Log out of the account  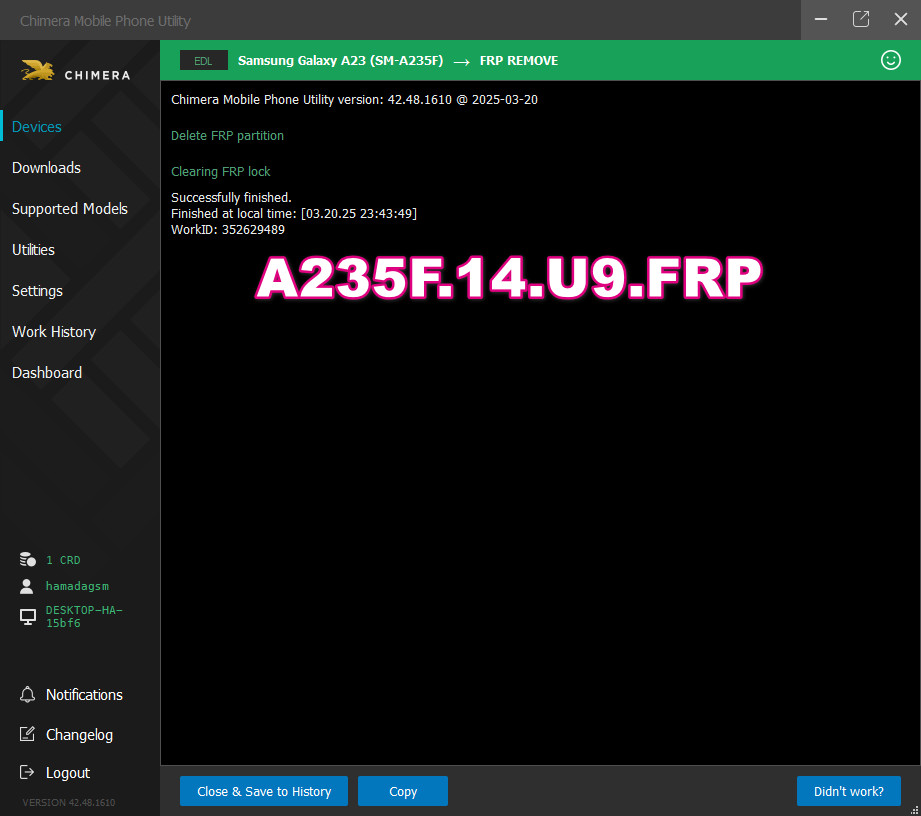(x=68, y=773)
